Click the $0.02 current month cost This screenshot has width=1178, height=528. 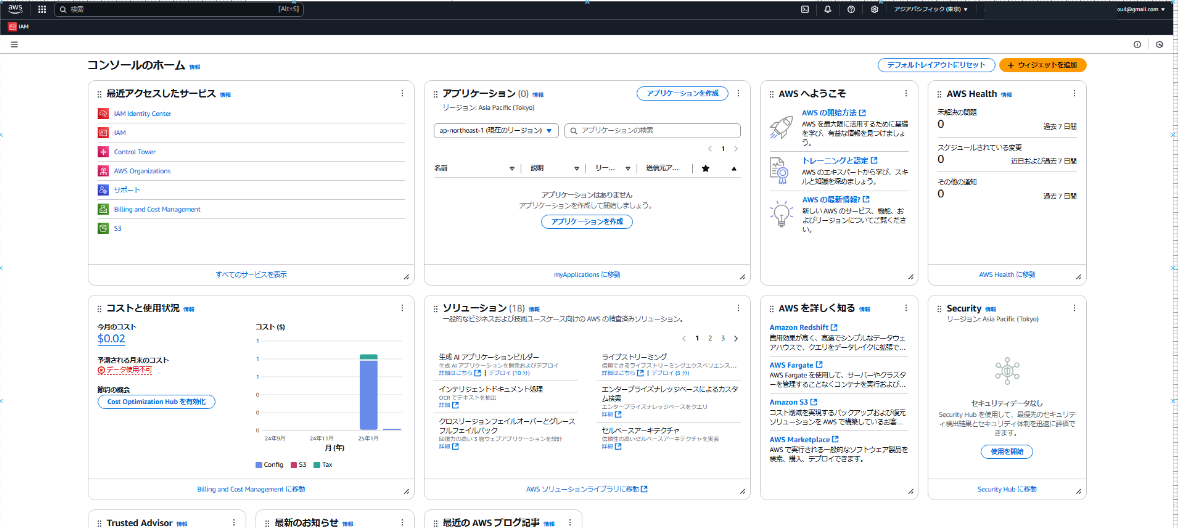tap(111, 339)
